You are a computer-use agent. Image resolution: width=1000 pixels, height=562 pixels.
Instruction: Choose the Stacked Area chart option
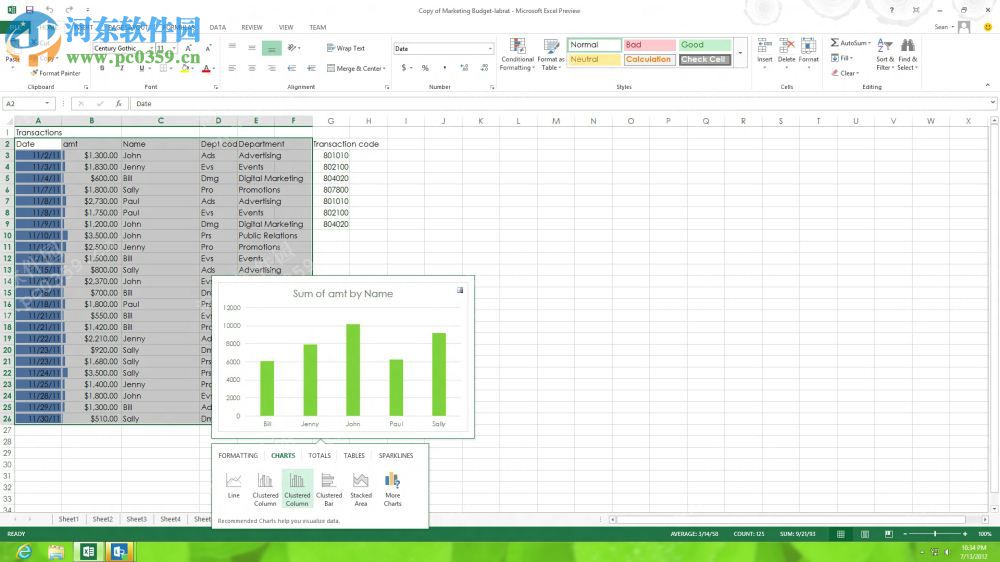360,489
